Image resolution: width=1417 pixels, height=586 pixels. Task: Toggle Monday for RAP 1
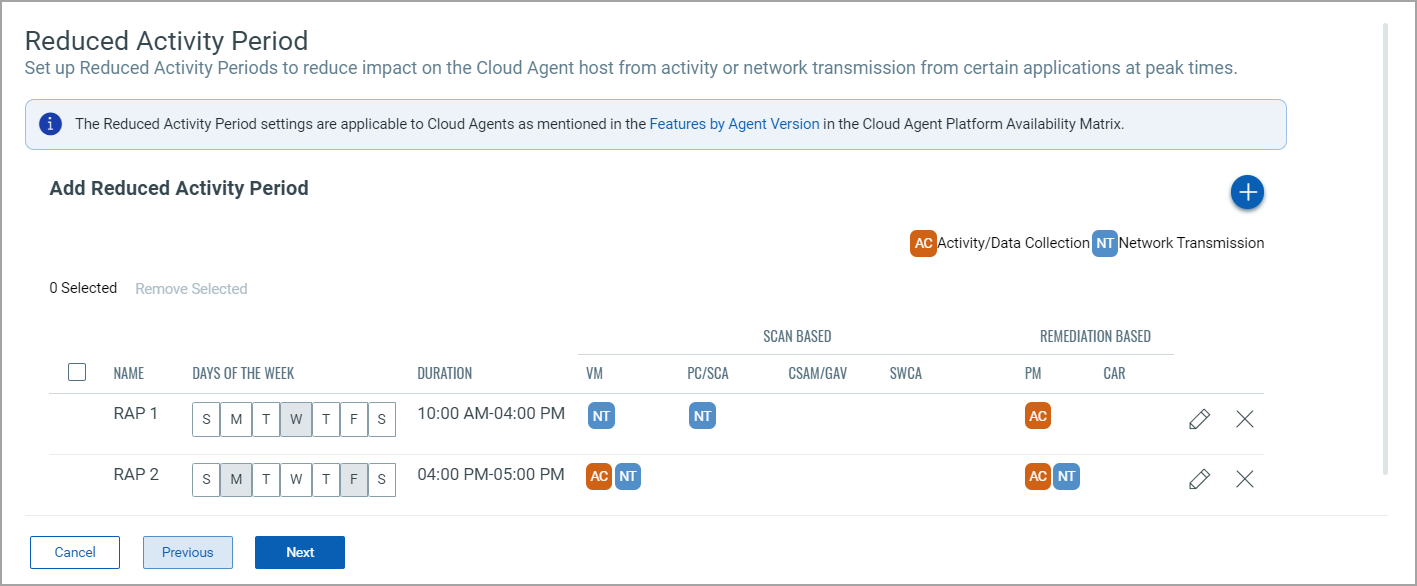(x=236, y=420)
